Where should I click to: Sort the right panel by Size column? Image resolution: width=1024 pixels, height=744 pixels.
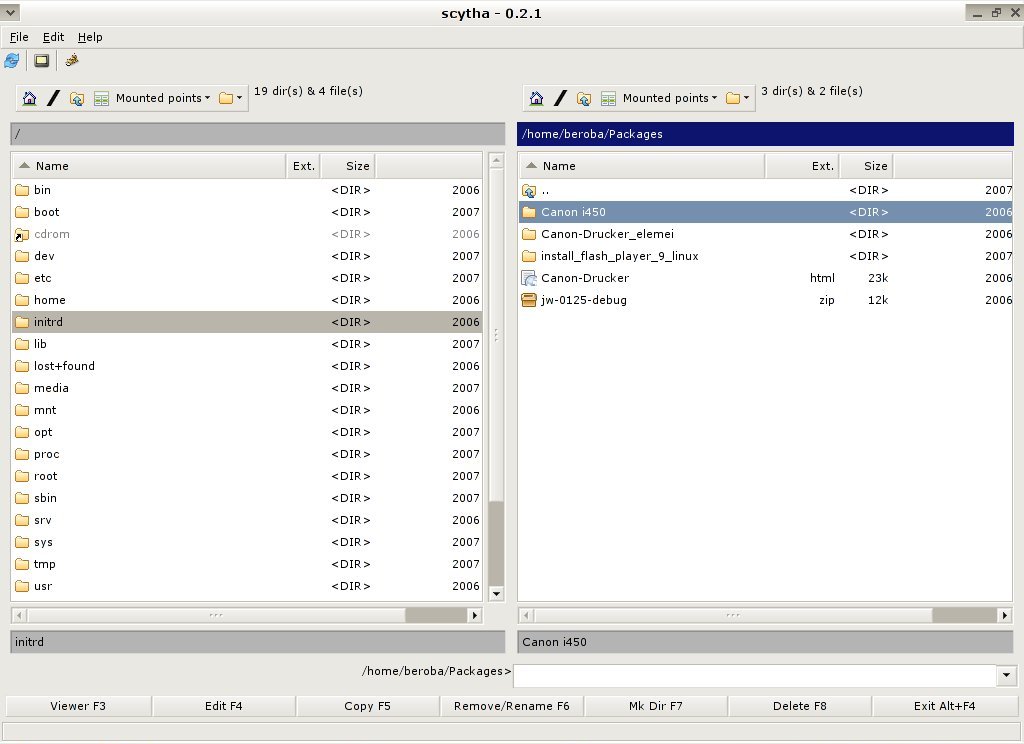click(x=867, y=166)
